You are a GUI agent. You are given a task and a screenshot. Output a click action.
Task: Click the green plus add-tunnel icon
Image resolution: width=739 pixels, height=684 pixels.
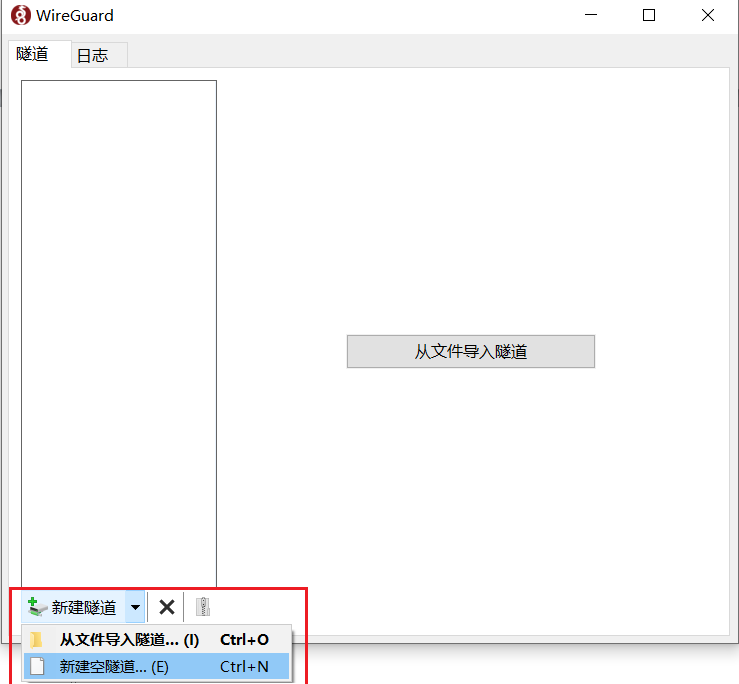[x=36, y=607]
